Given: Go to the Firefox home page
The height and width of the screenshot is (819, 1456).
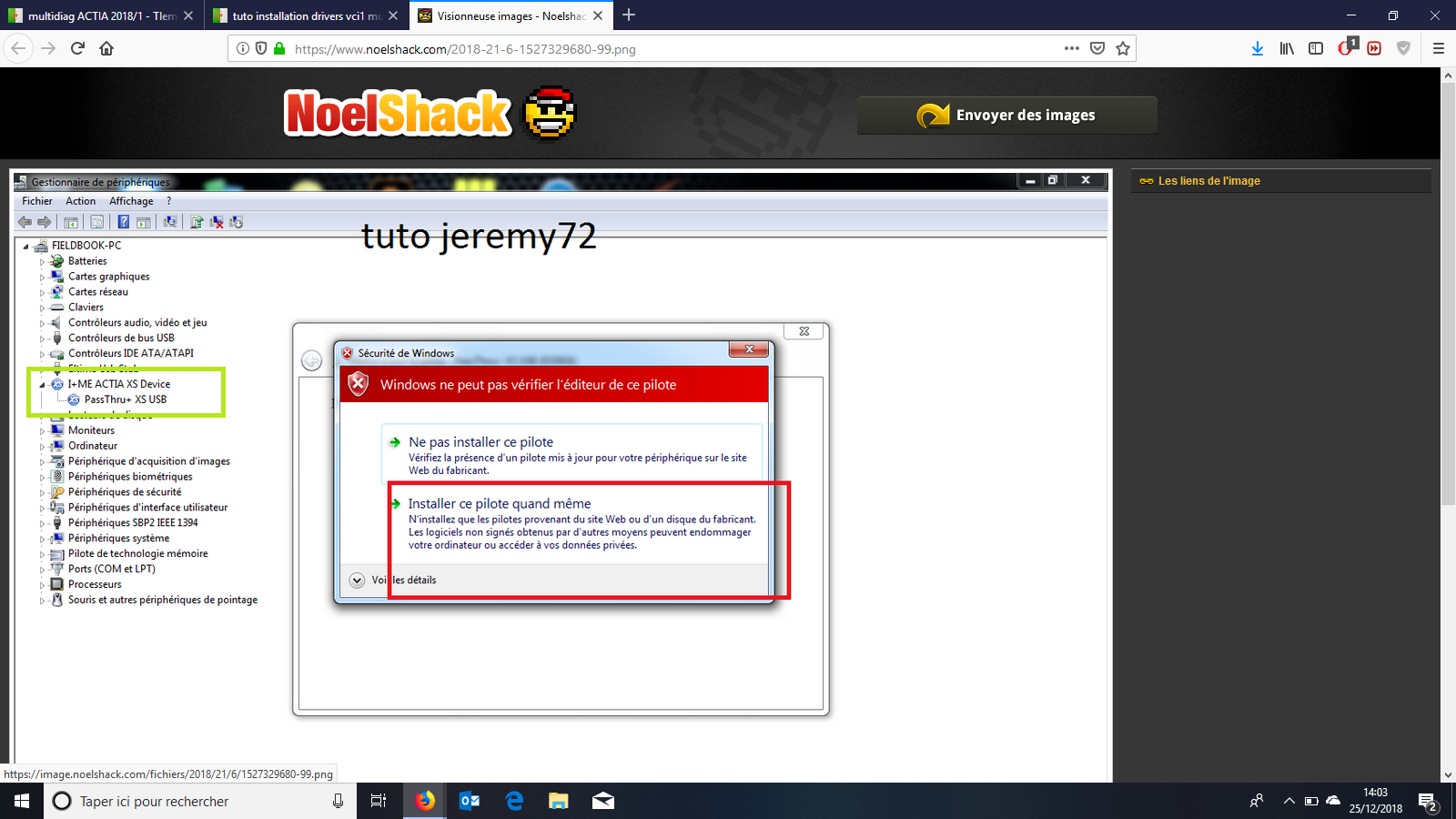Looking at the screenshot, I should click(x=106, y=48).
